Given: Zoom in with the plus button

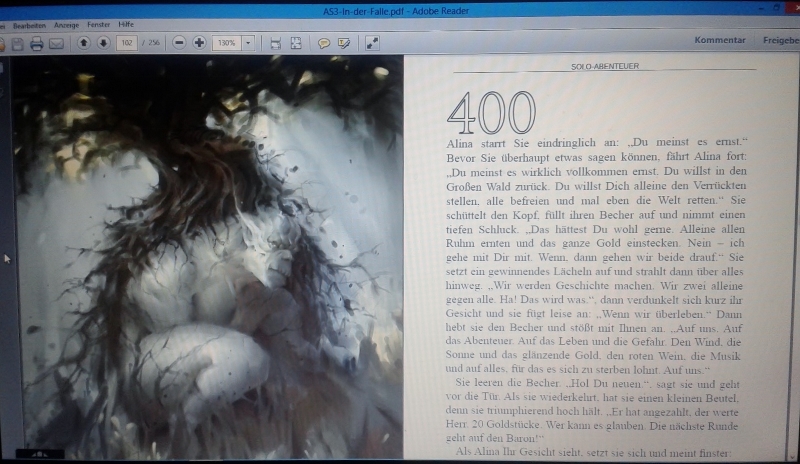Looking at the screenshot, I should pyautogui.click(x=199, y=43).
